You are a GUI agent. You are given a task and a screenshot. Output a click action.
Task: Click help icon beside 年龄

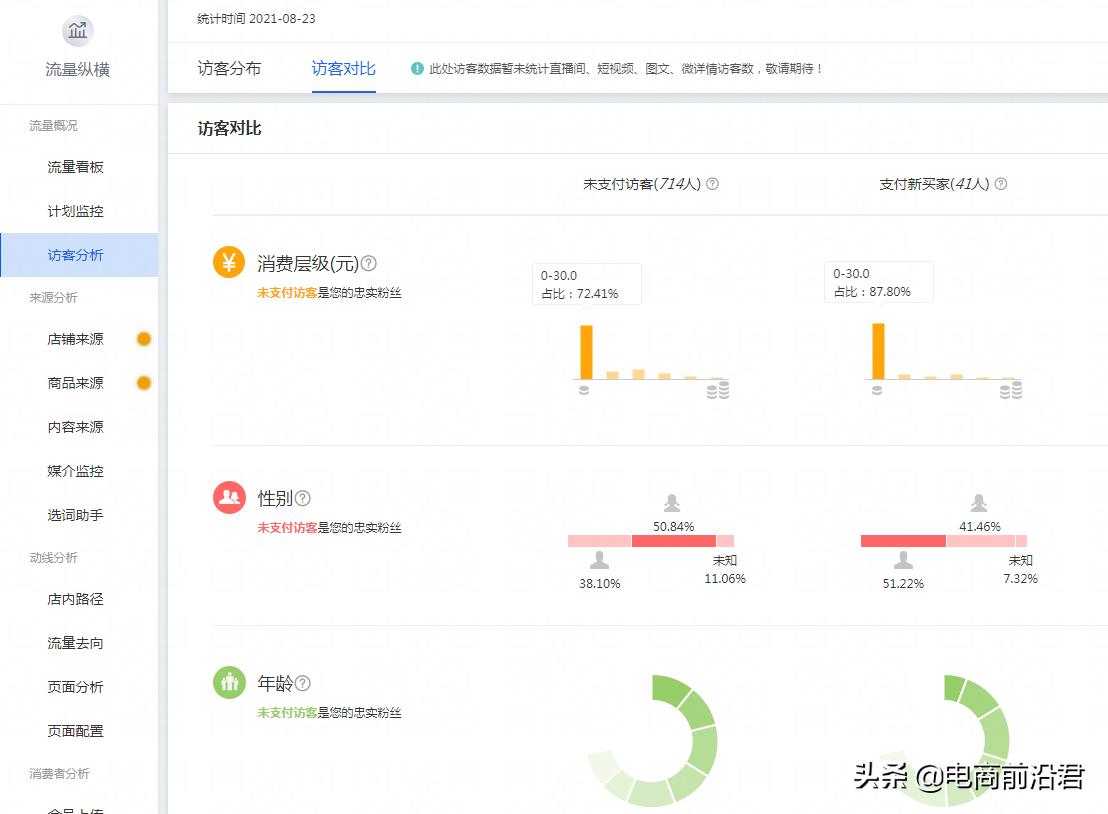click(x=302, y=683)
